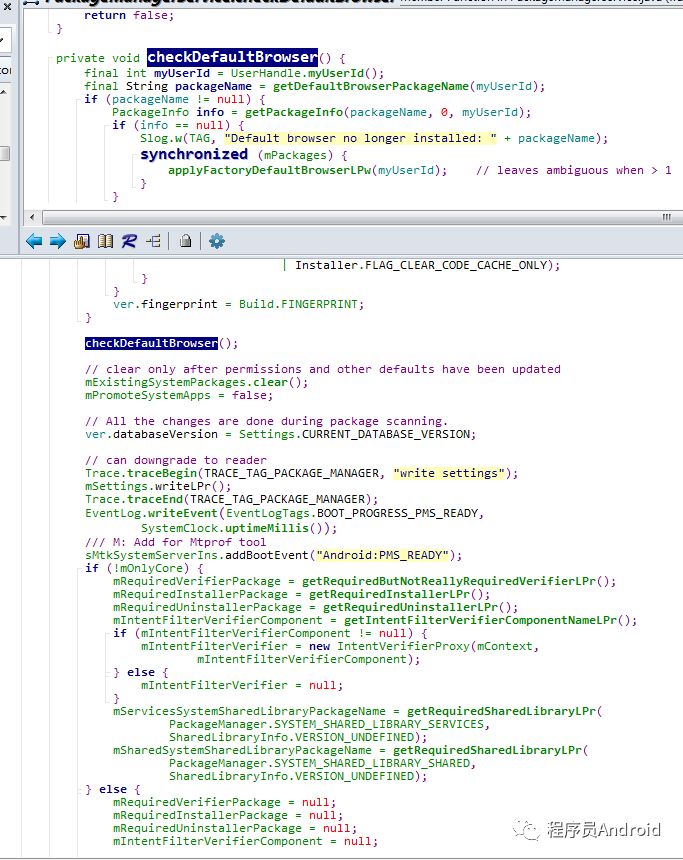The height and width of the screenshot is (860, 683).
Task: Click mExistingSystemPackages.clear() line
Action: [197, 382]
